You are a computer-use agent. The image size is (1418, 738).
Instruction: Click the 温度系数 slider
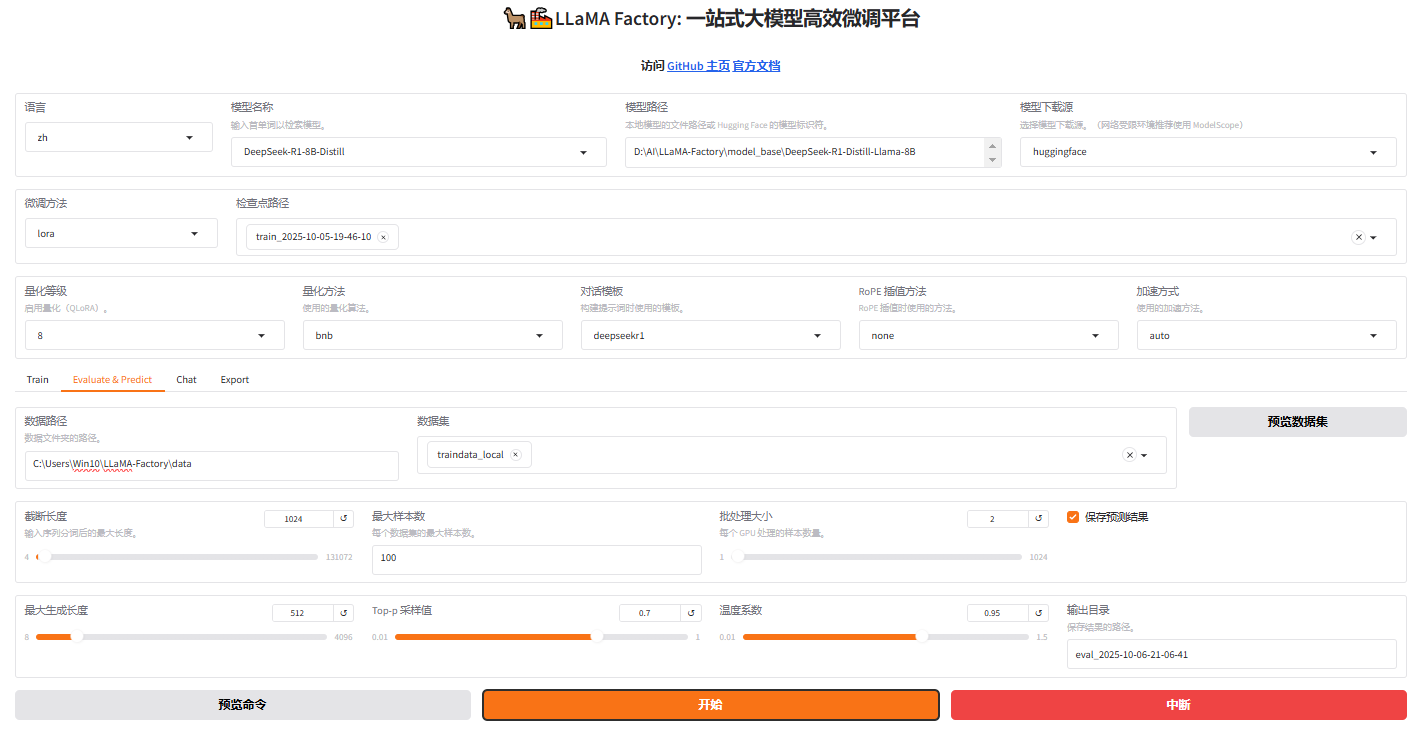coord(886,637)
